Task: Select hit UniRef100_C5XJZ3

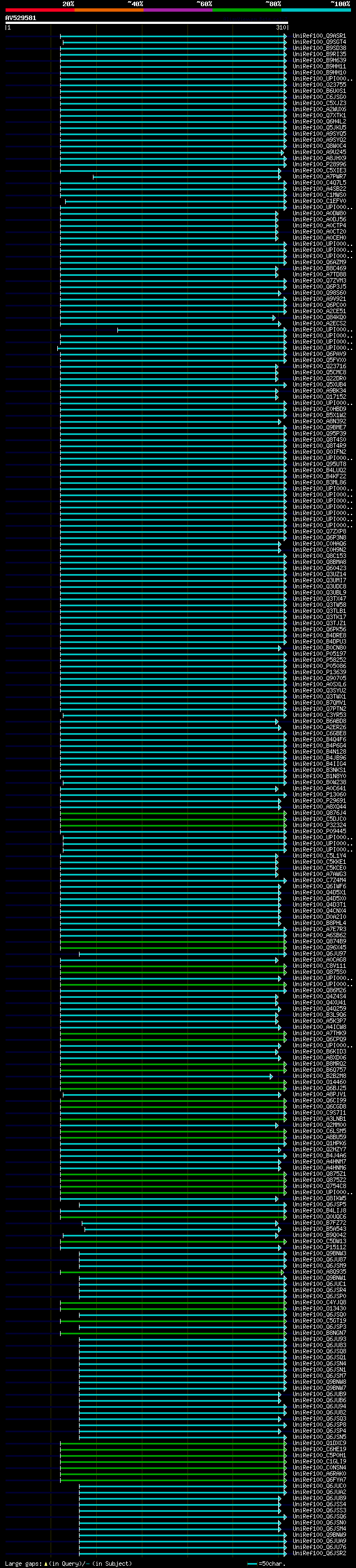Action: (319, 103)
